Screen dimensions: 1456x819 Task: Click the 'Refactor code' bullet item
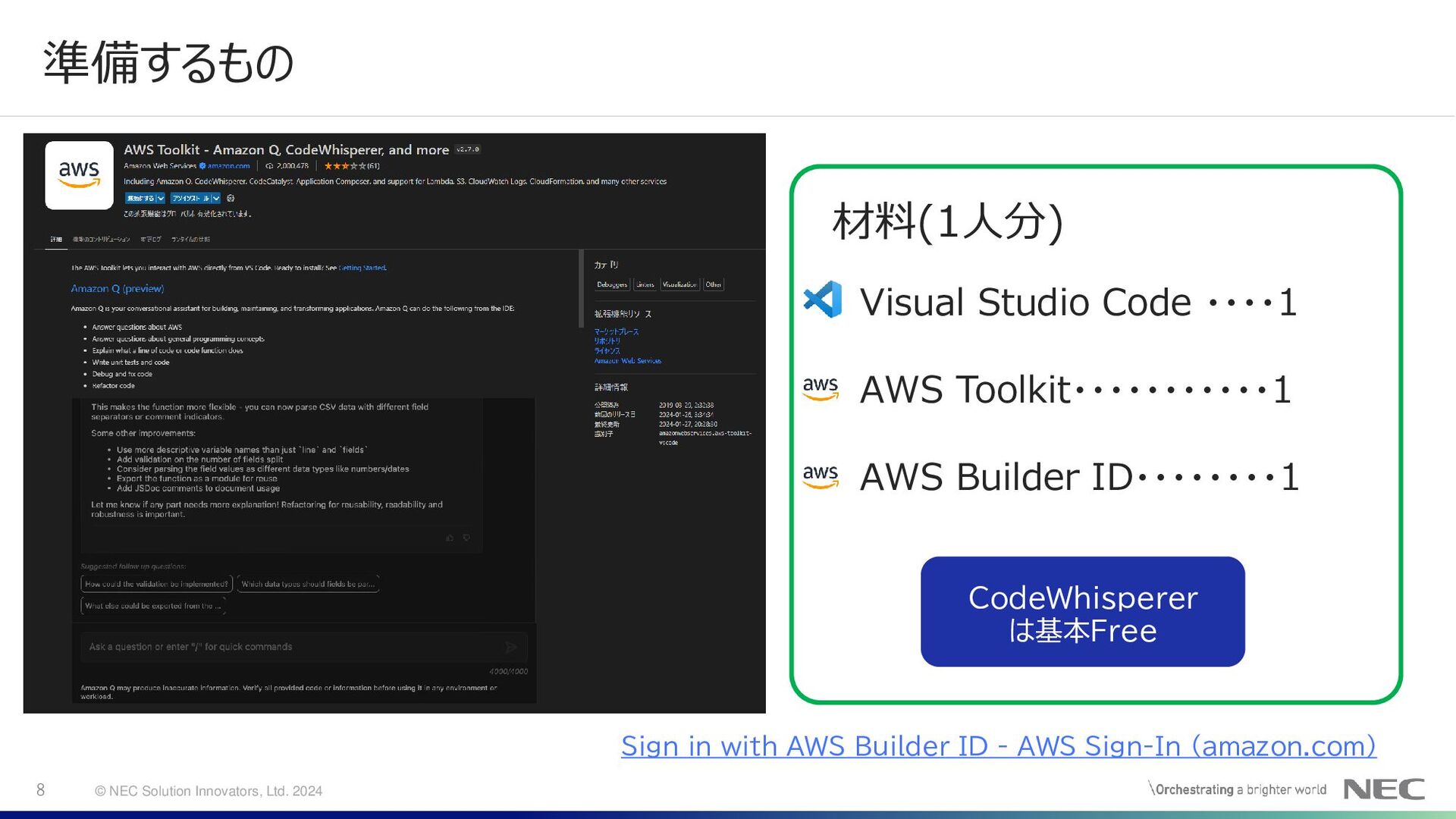pos(113,385)
